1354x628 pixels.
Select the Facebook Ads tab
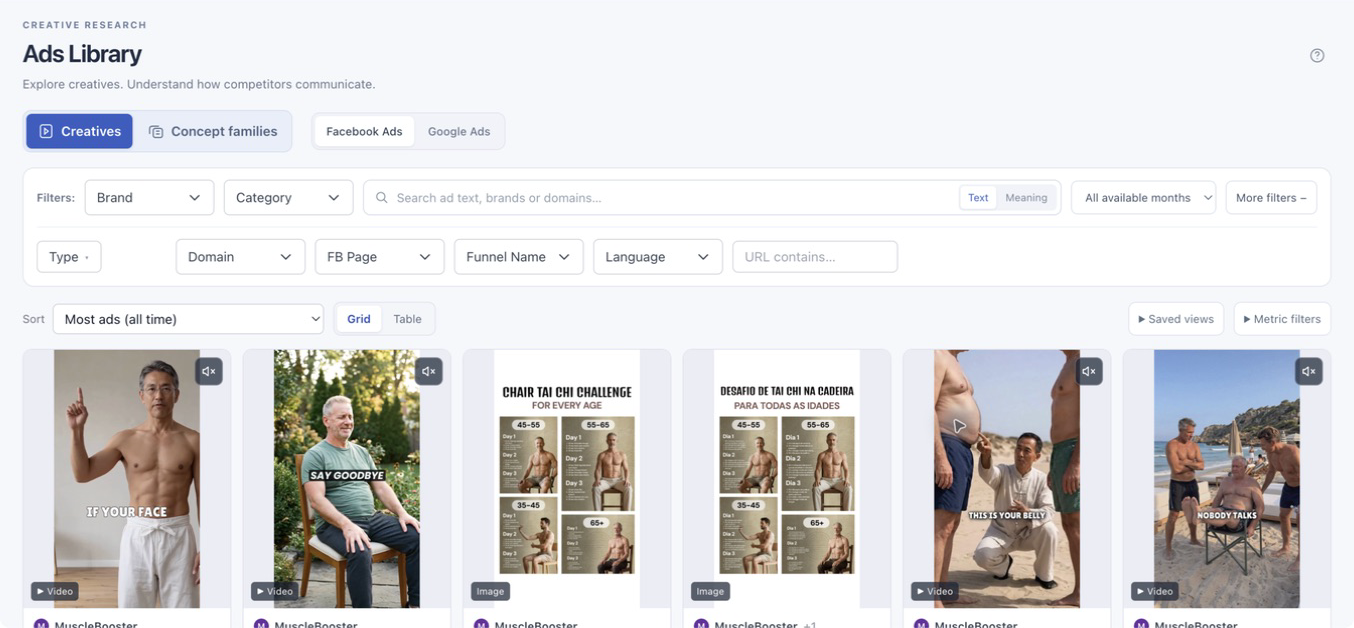coord(364,131)
